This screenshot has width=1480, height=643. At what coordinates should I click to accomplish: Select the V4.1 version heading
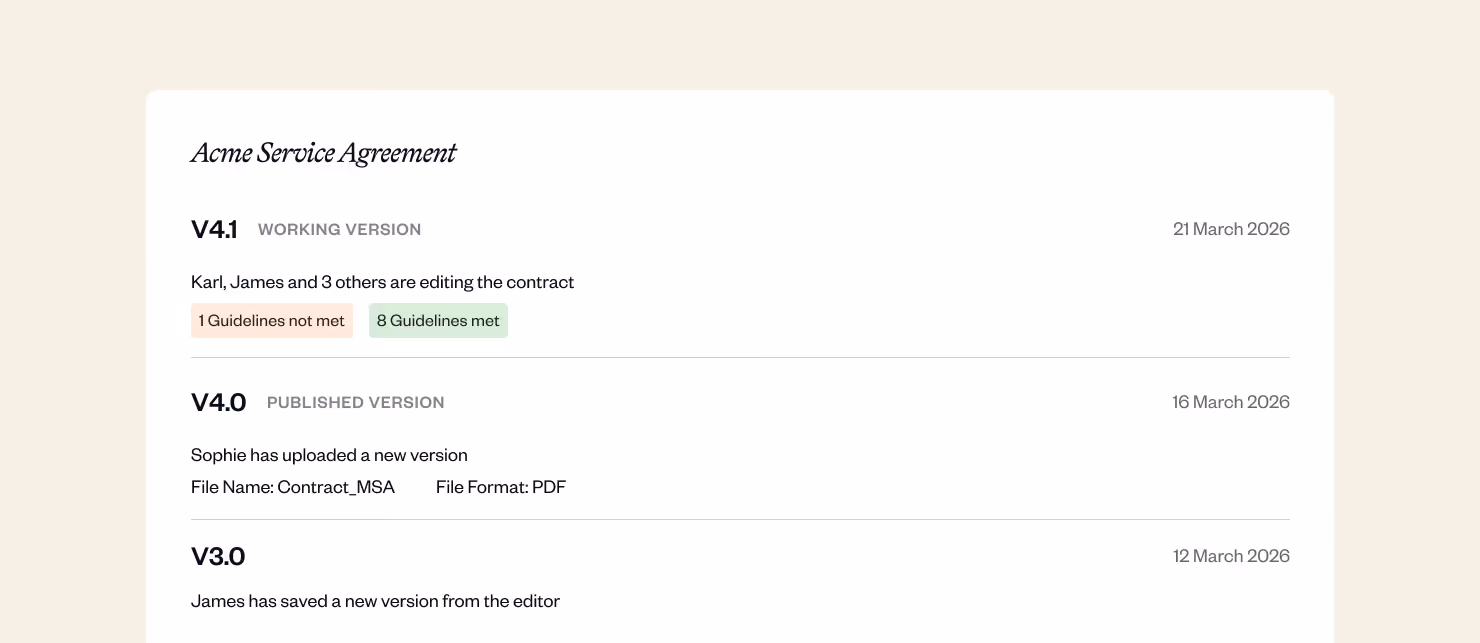(214, 229)
